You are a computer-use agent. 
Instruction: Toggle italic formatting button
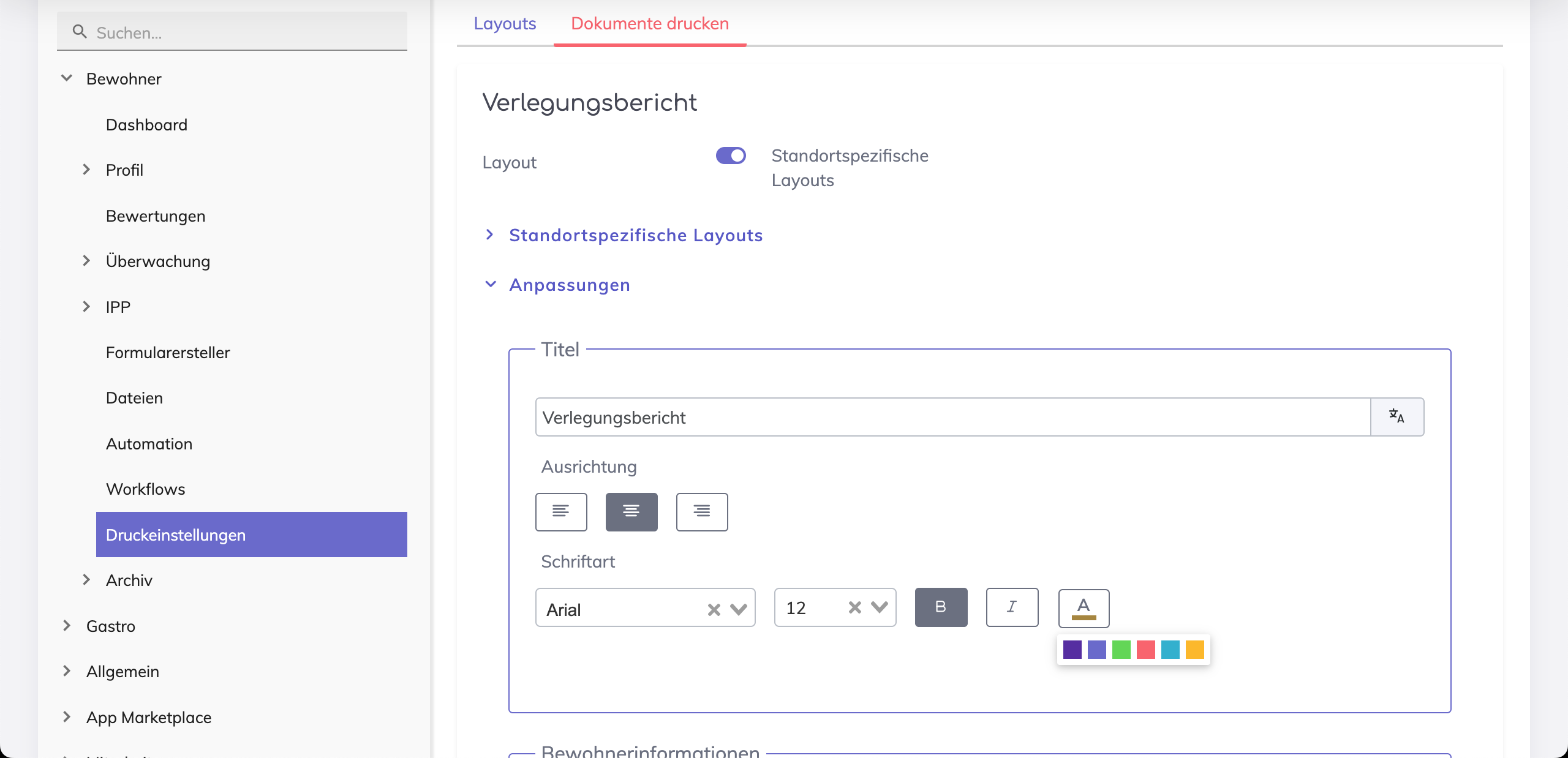click(1012, 607)
